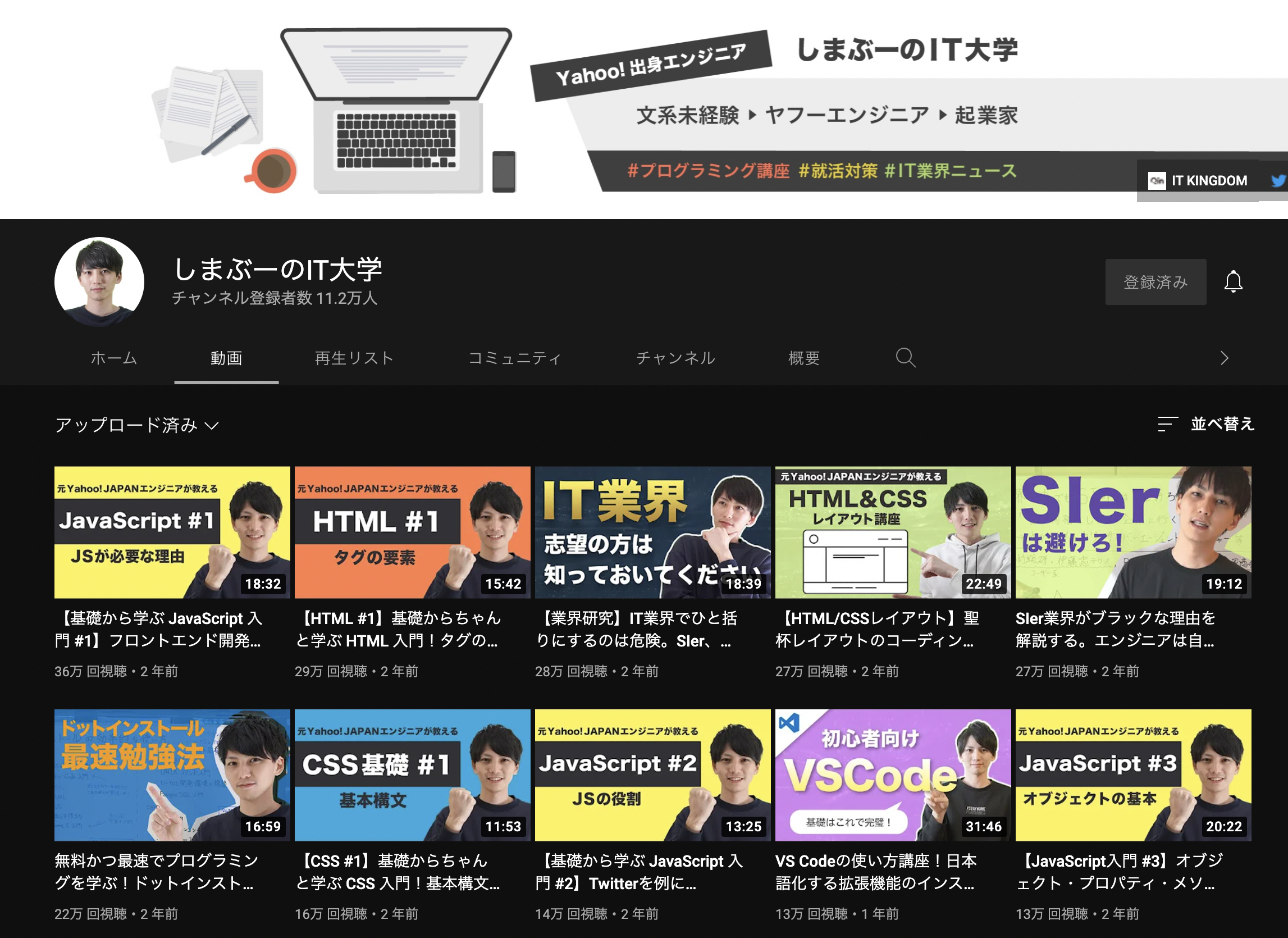Click the 18:32 duration badge on JavaScript #1
Screen dimensions: 1288x938
[264, 582]
